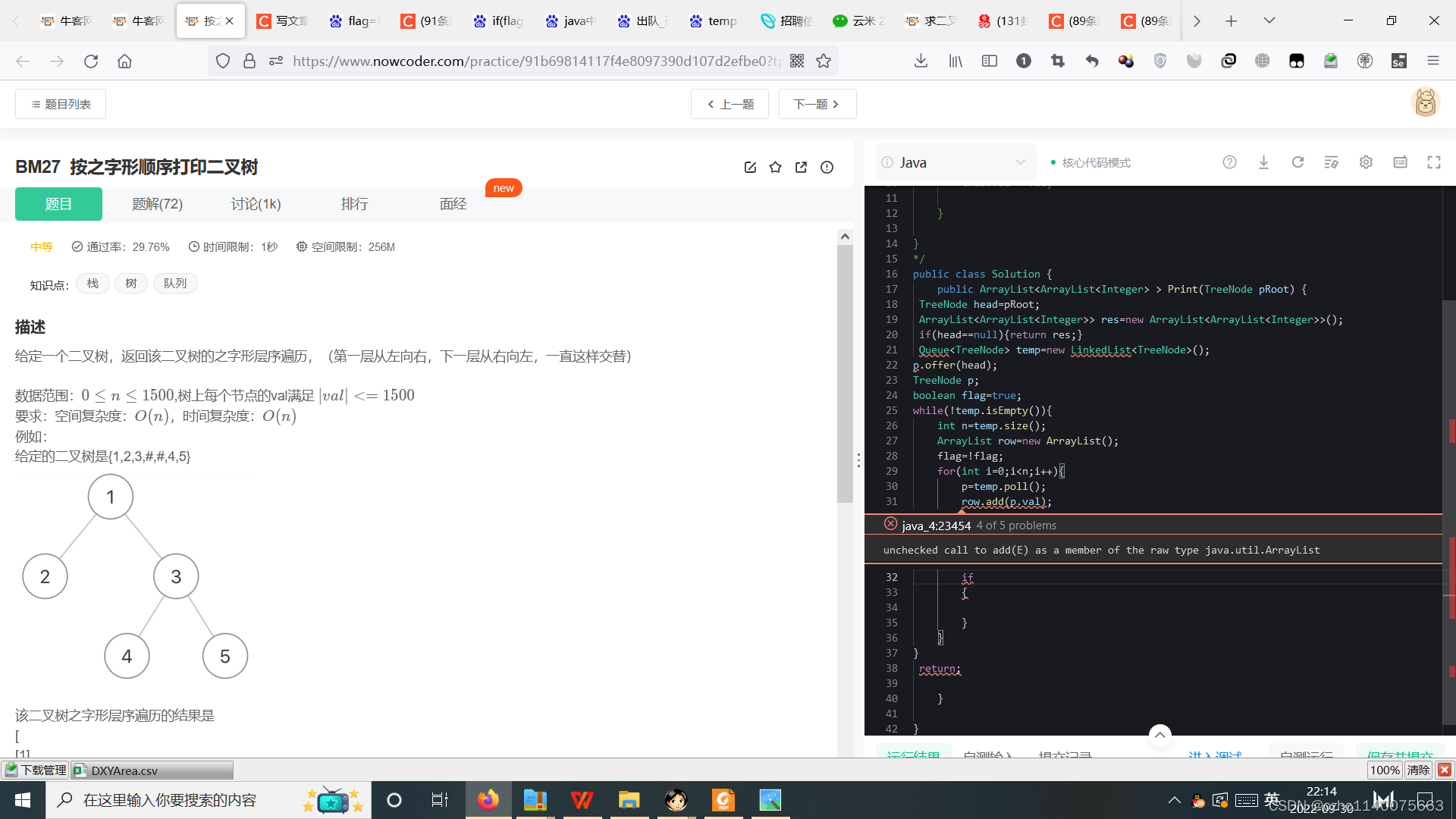Reload the current page
The image size is (1456, 819).
(91, 61)
